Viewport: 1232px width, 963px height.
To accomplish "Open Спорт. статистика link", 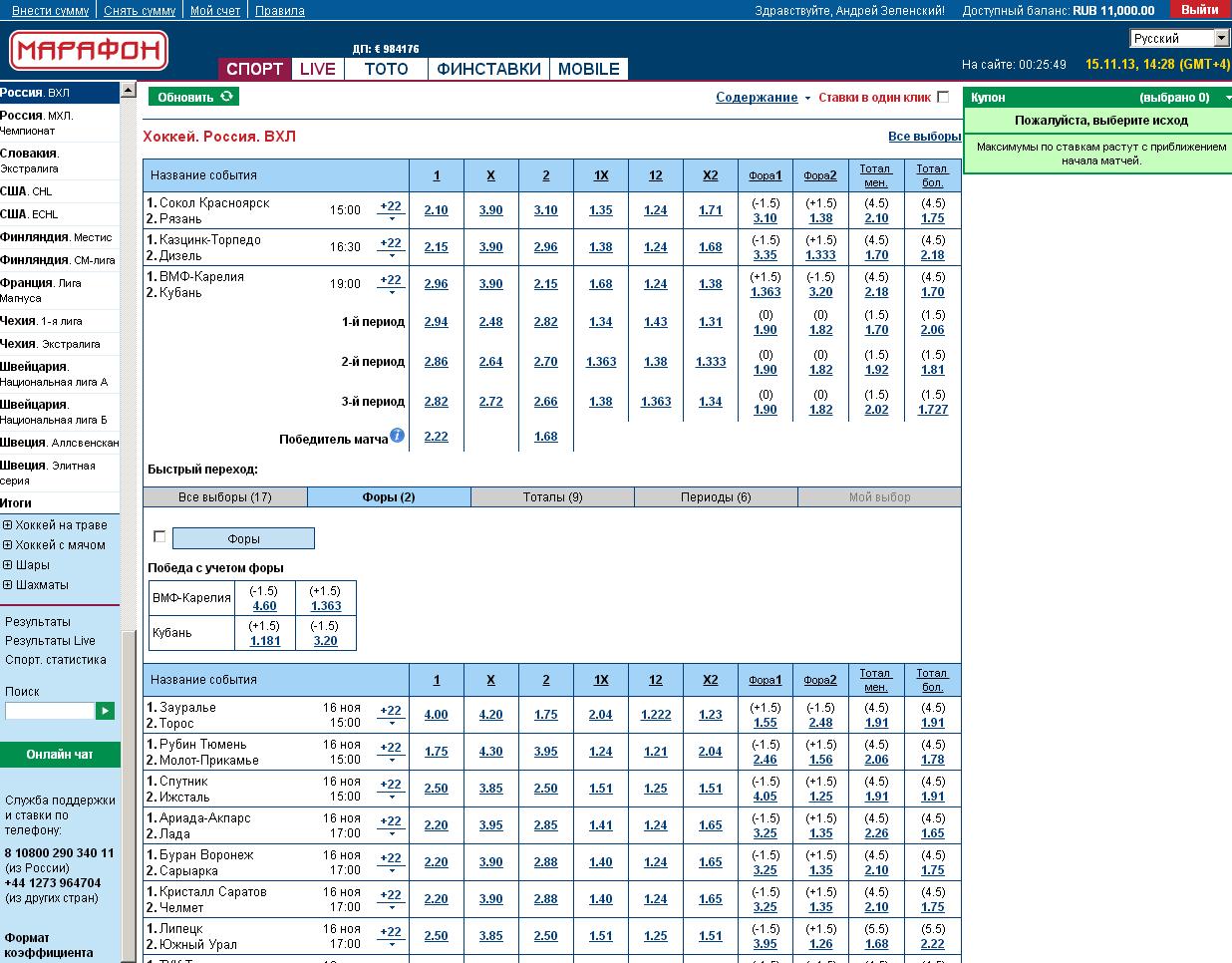I will click(55, 660).
